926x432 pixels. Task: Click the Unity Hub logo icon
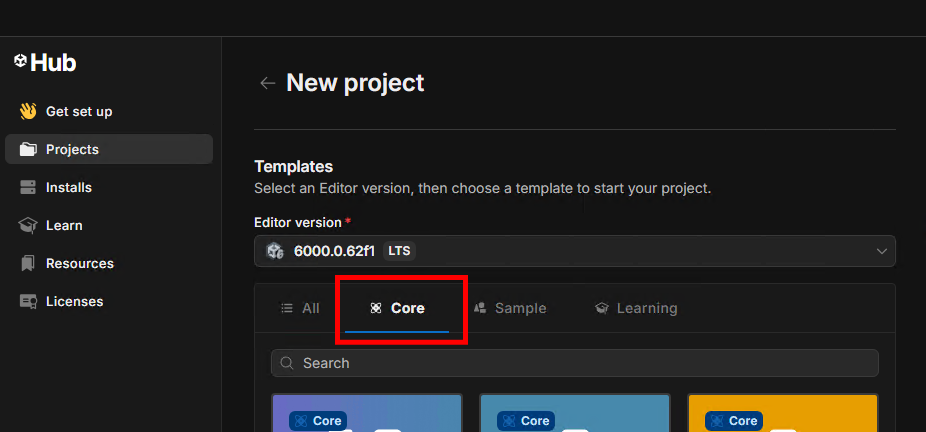click(x=20, y=62)
